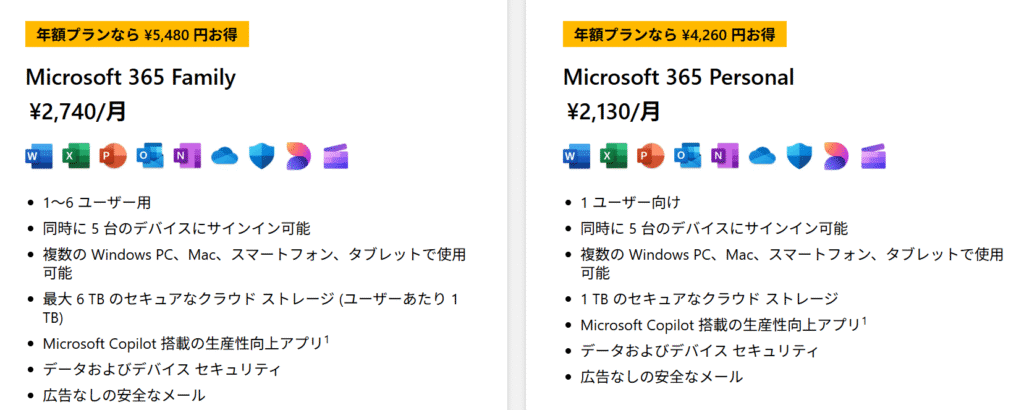This screenshot has width=1024, height=410.
Task: Click the Microsoft 365 Personal heading
Action: tap(679, 78)
